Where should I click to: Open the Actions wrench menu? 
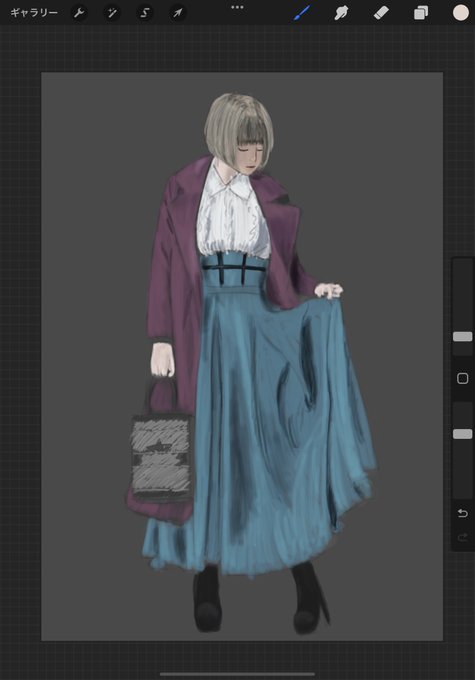(x=79, y=13)
